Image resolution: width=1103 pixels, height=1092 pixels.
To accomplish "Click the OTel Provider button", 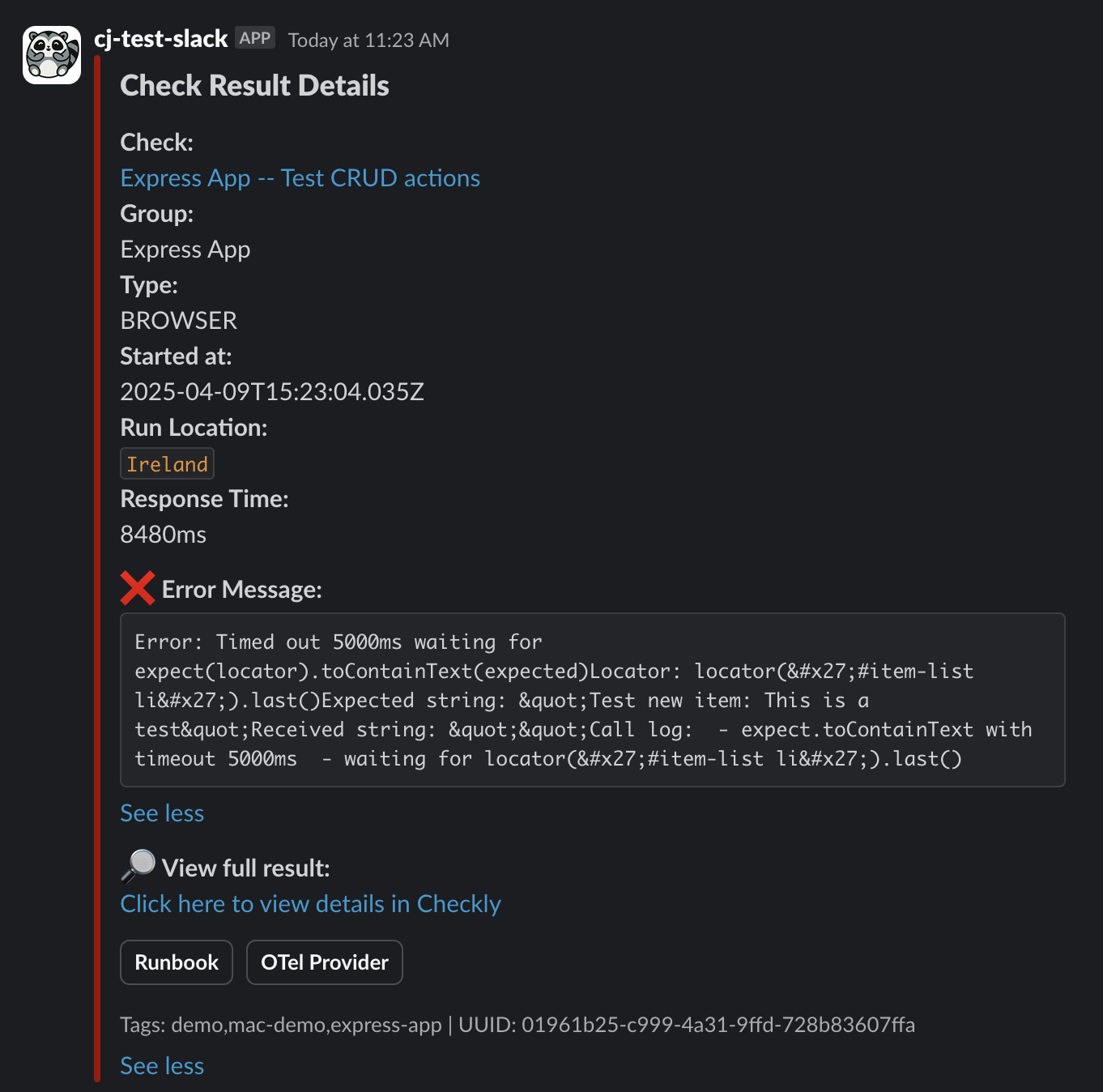I will point(324,962).
